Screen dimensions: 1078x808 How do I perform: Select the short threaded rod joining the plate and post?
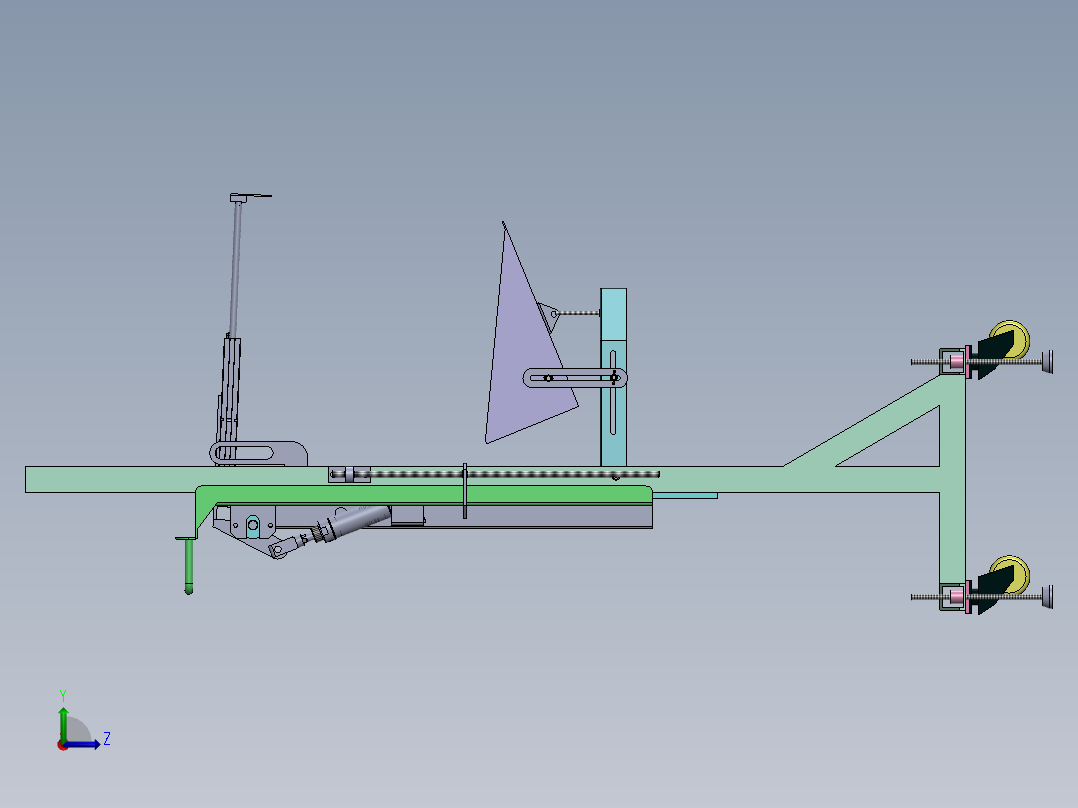[x=578, y=313]
